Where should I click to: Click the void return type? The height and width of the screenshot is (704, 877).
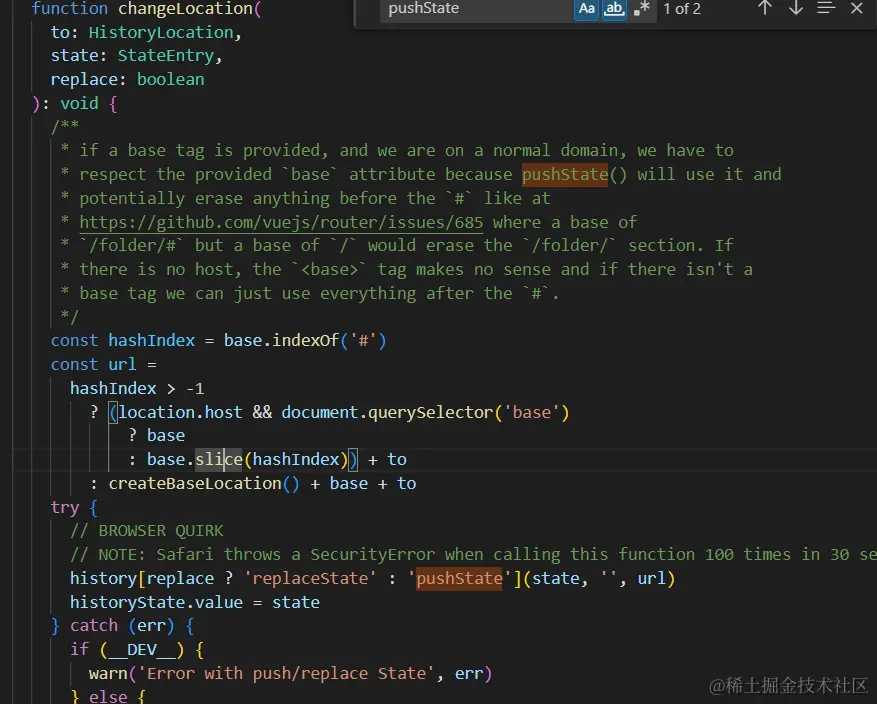(x=79, y=103)
